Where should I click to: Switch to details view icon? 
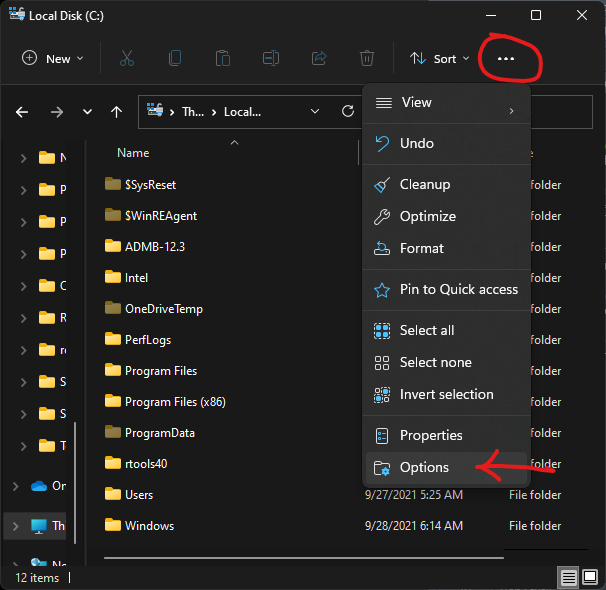568,578
